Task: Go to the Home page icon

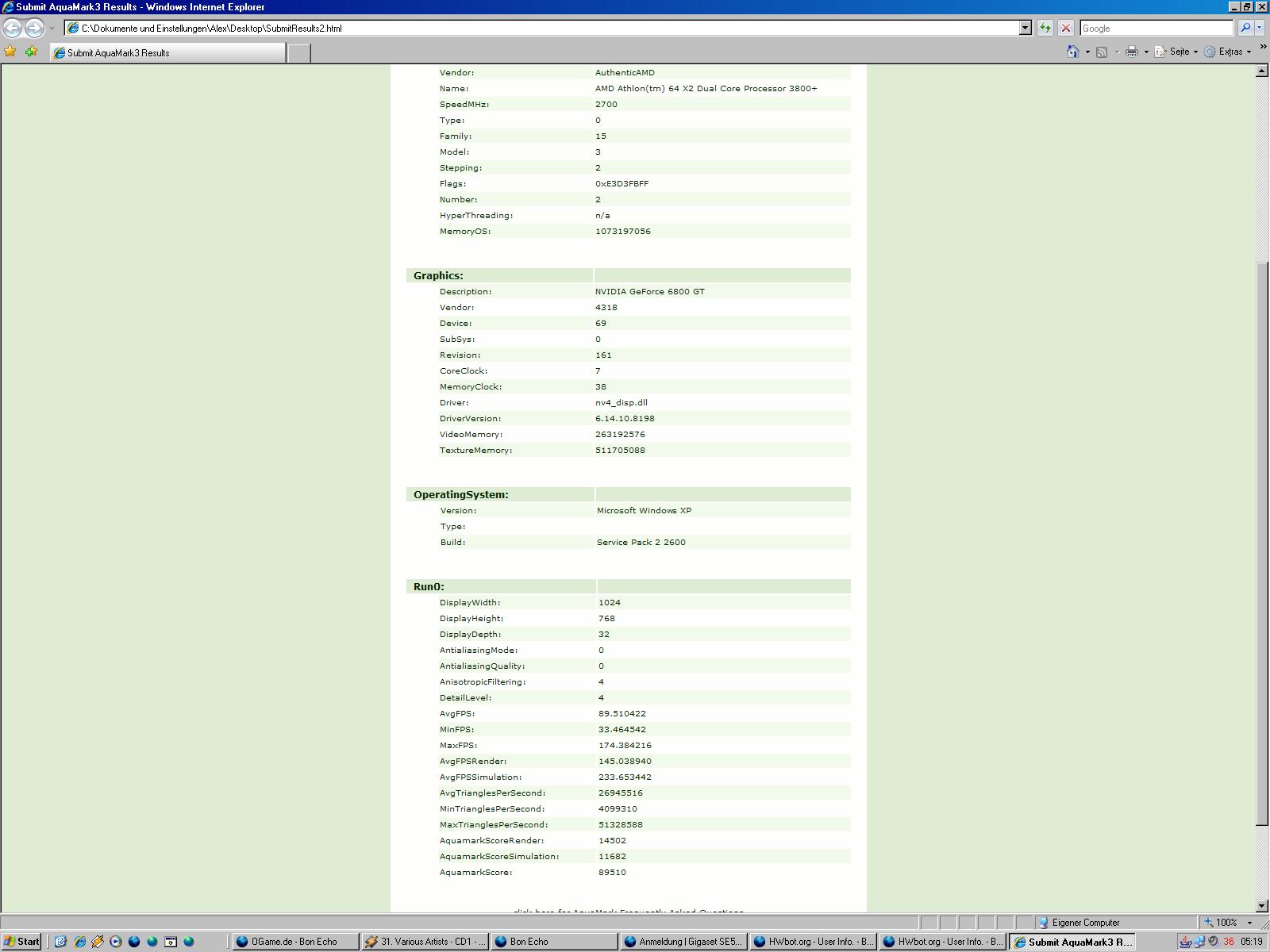Action: (x=1073, y=52)
